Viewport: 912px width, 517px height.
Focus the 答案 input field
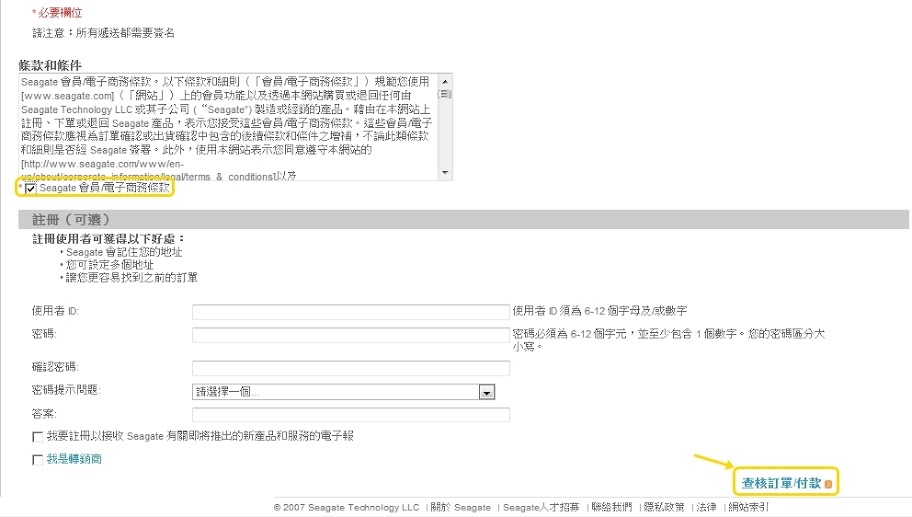click(x=351, y=415)
